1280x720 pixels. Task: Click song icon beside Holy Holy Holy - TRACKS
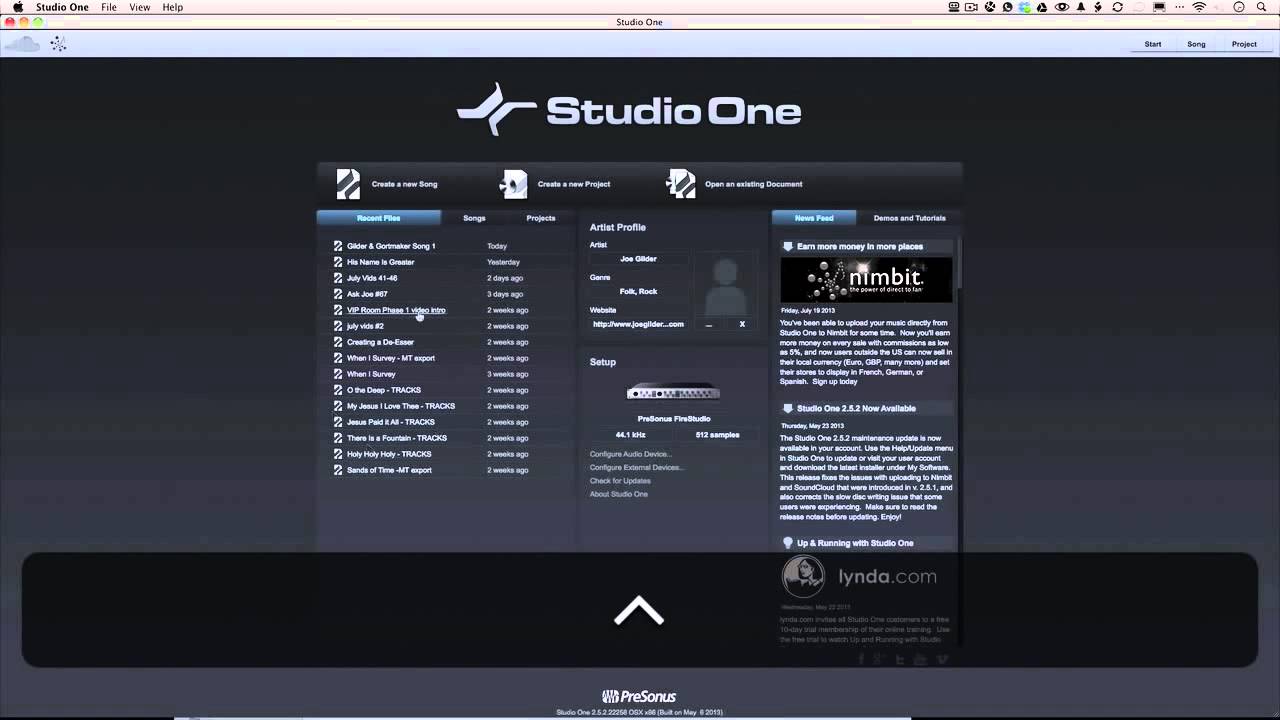click(338, 454)
